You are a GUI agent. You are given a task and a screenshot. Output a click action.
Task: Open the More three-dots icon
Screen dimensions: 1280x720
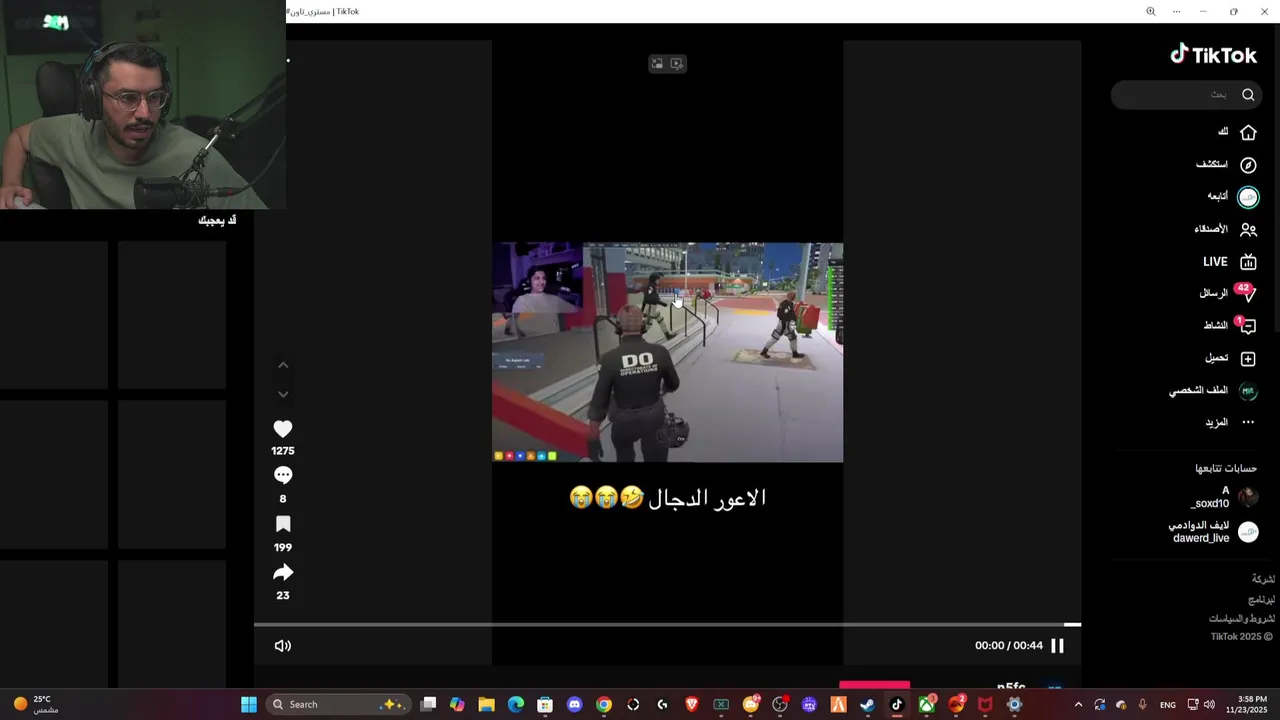(1248, 423)
